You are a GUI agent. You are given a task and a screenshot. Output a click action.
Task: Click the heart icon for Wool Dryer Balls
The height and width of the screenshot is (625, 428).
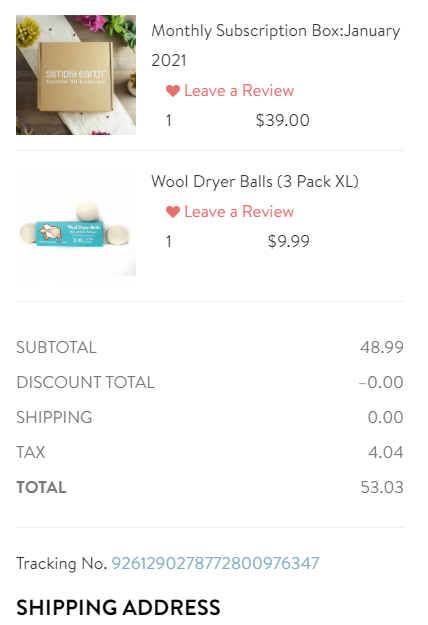point(173,212)
